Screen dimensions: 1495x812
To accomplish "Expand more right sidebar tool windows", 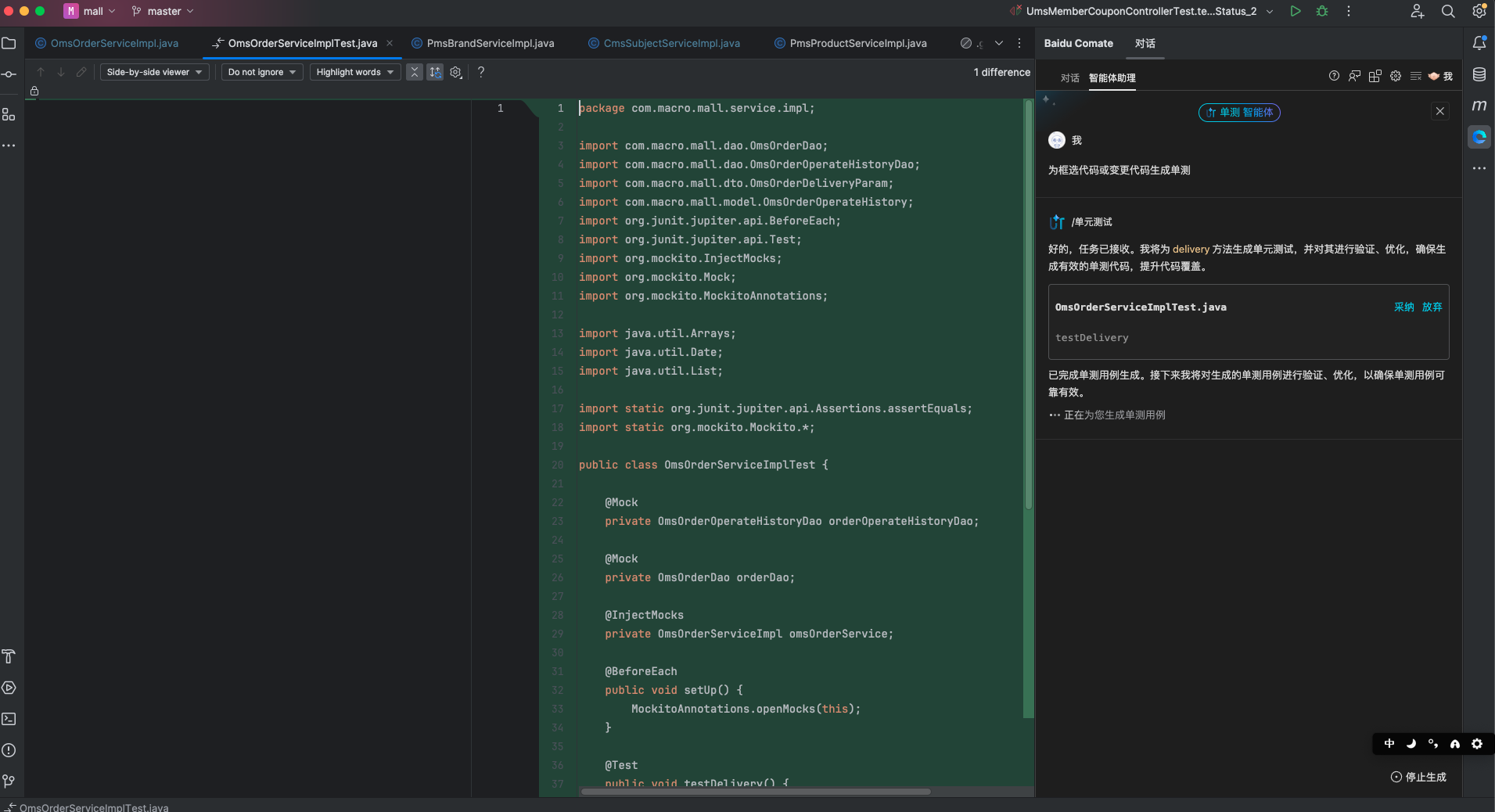I will pos(1479,168).
